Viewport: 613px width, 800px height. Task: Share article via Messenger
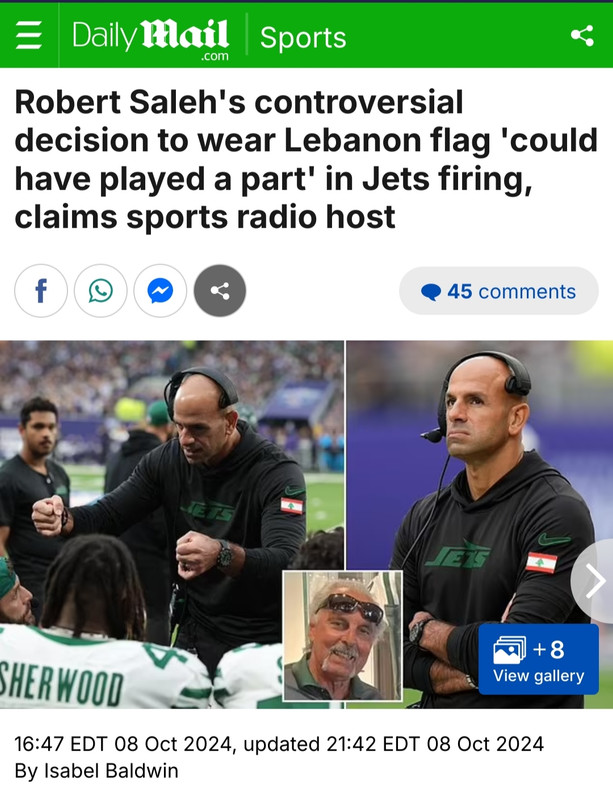pos(160,291)
